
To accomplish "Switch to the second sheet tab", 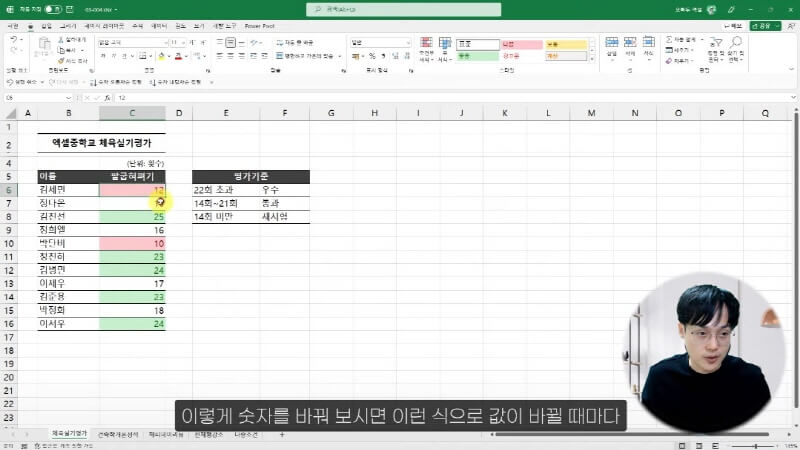I will pyautogui.click(x=118, y=434).
